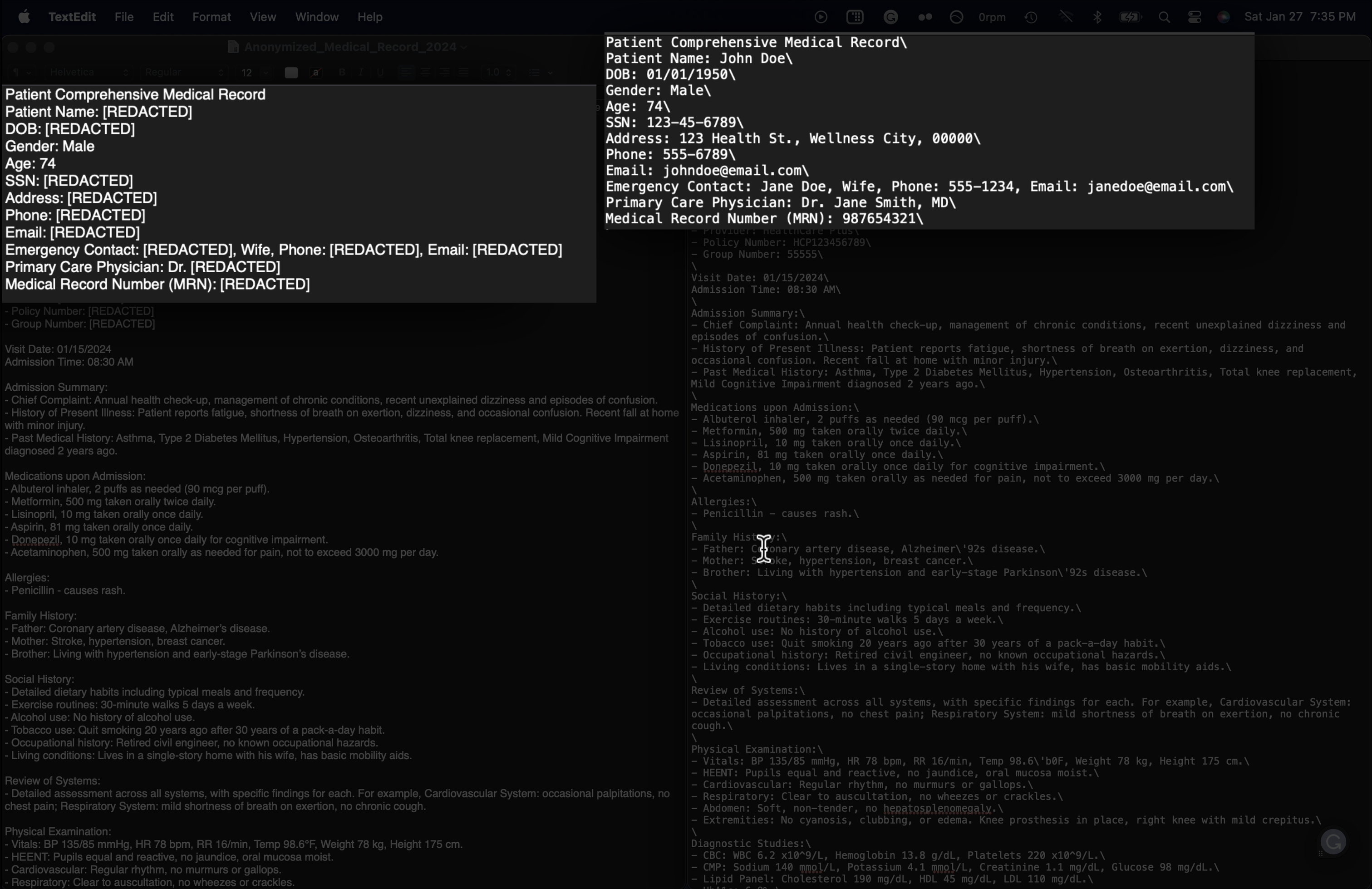
Task: Open Spotlight search magnifier icon
Action: (1164, 17)
